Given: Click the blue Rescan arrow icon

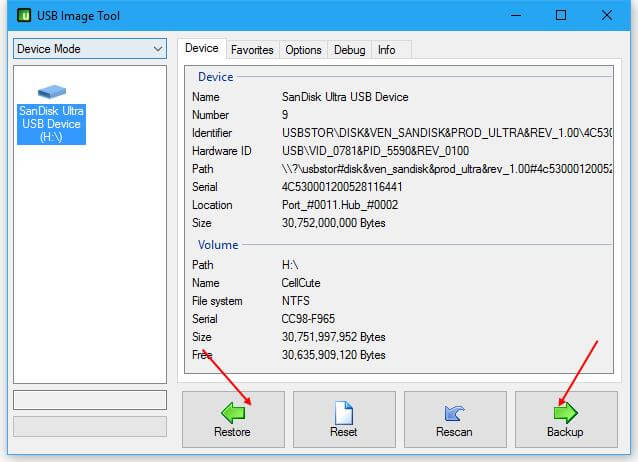Looking at the screenshot, I should pyautogui.click(x=454, y=413).
